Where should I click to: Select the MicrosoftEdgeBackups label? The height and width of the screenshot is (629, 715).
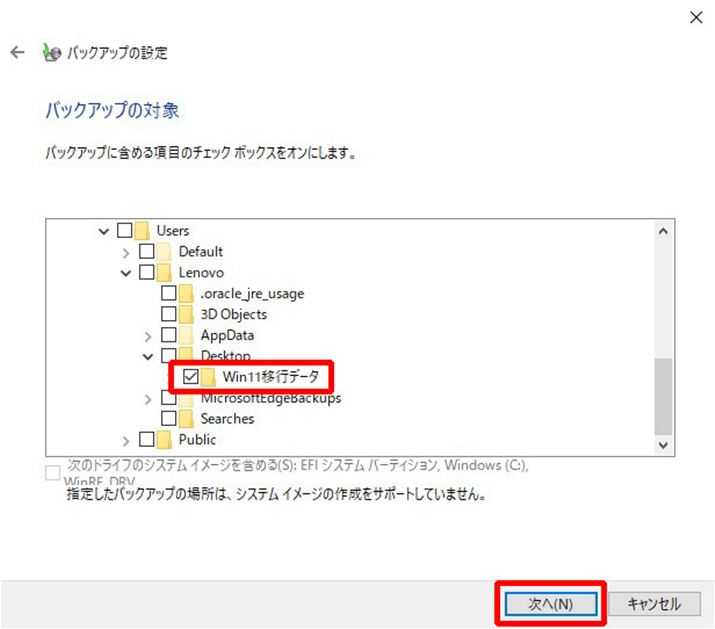(271, 398)
